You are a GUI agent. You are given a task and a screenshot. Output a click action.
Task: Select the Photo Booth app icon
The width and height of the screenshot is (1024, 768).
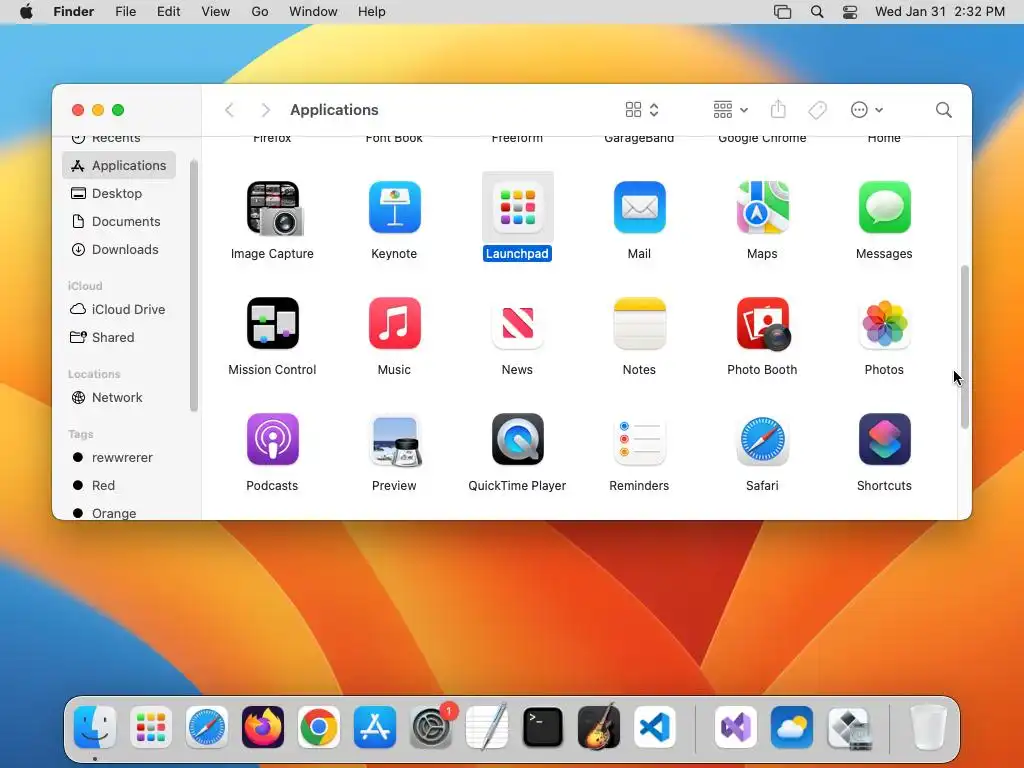[763, 324]
